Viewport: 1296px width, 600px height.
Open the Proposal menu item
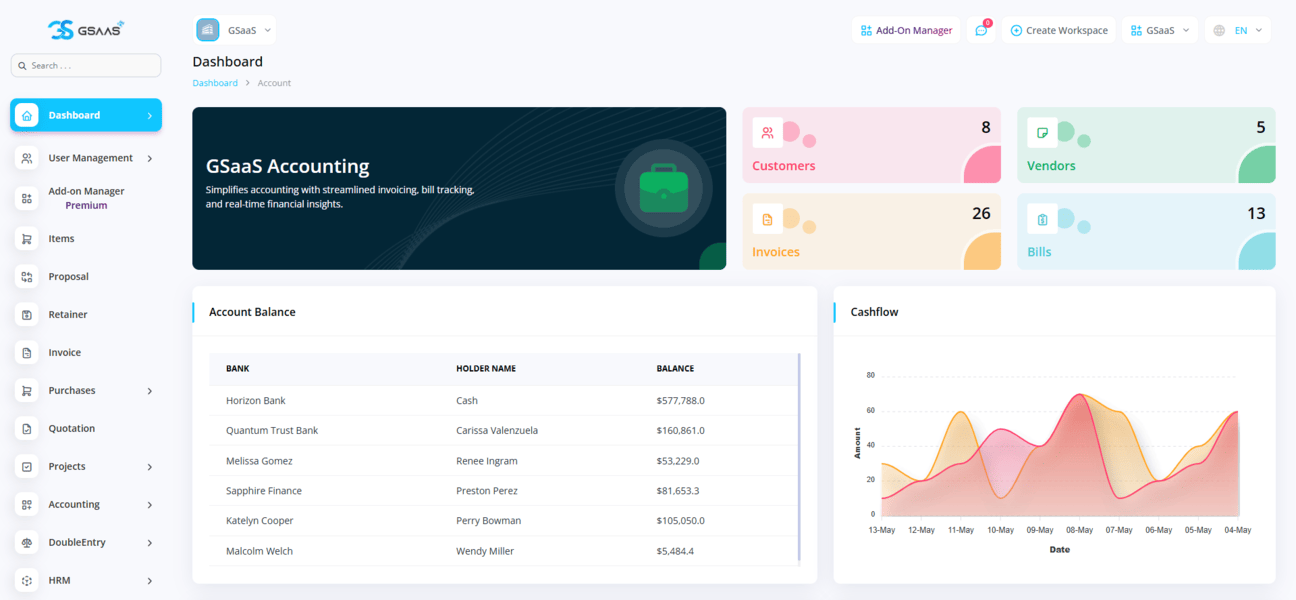(x=69, y=277)
